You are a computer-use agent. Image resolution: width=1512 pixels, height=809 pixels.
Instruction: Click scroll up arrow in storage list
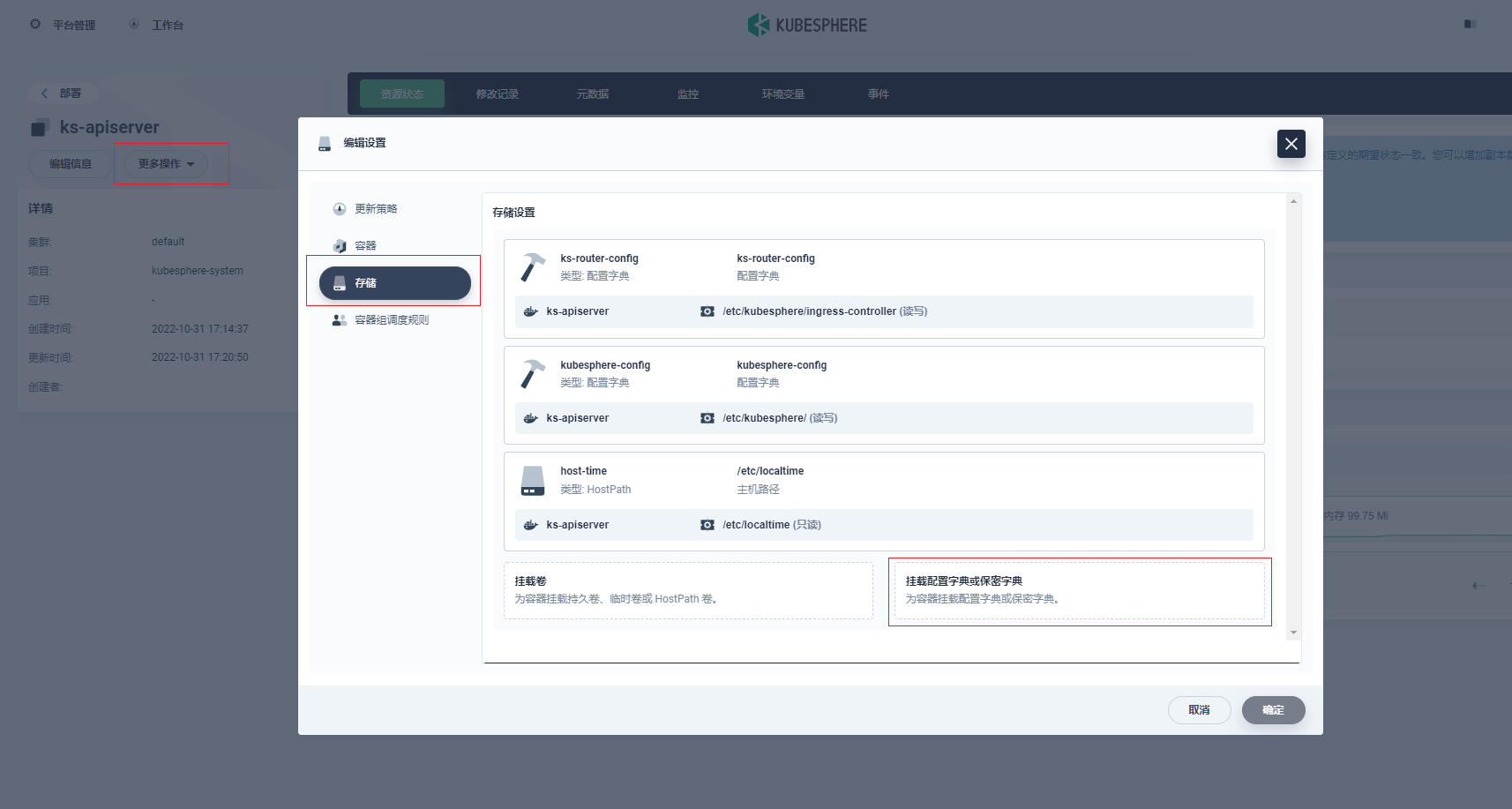(1293, 201)
